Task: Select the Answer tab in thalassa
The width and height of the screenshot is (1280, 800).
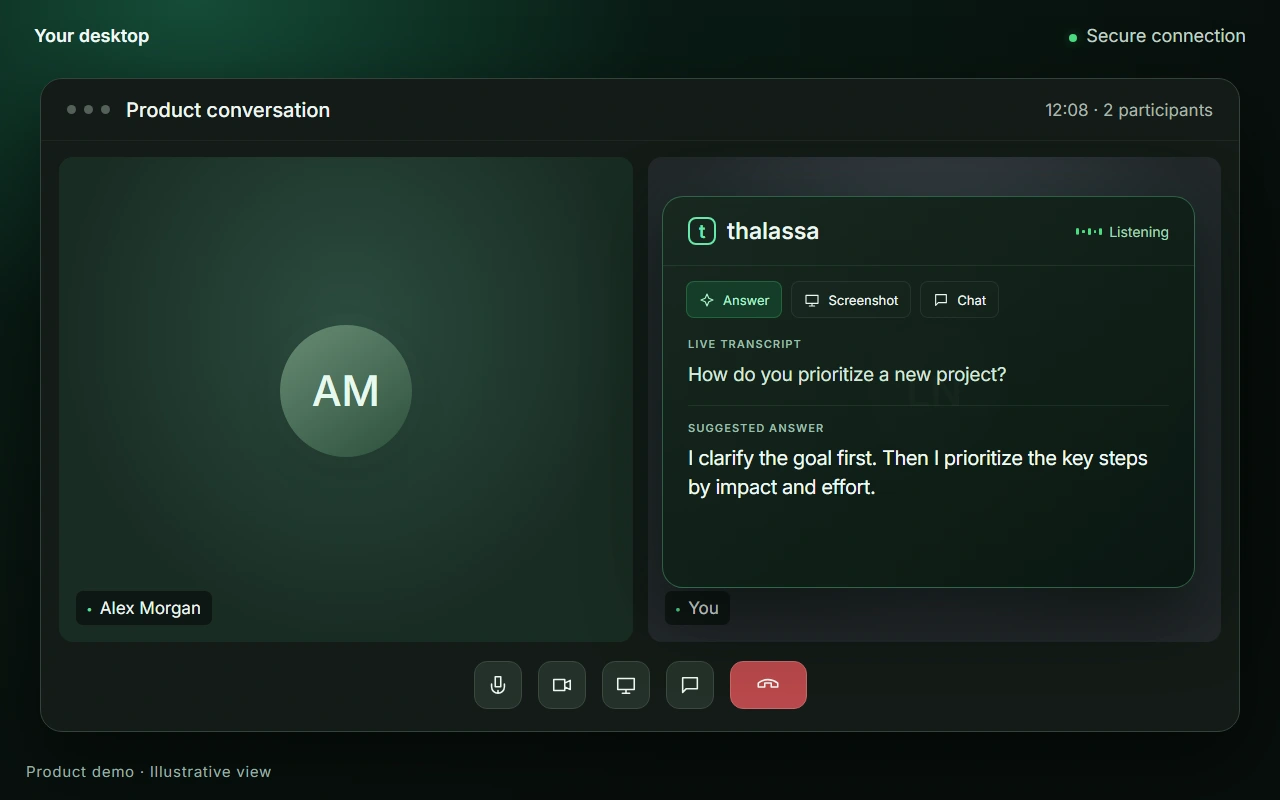Action: point(734,300)
